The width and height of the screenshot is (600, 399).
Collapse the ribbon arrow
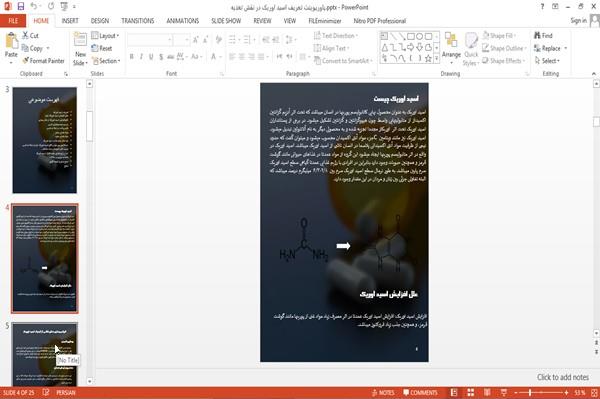click(x=593, y=73)
